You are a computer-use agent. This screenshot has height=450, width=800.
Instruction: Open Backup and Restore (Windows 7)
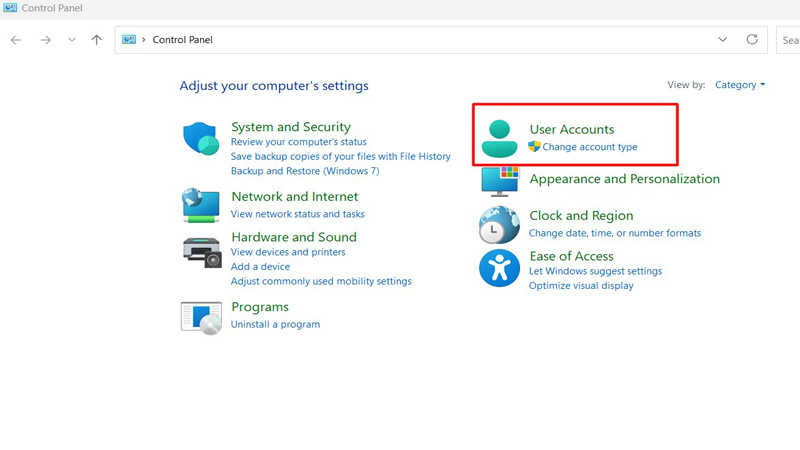[305, 171]
